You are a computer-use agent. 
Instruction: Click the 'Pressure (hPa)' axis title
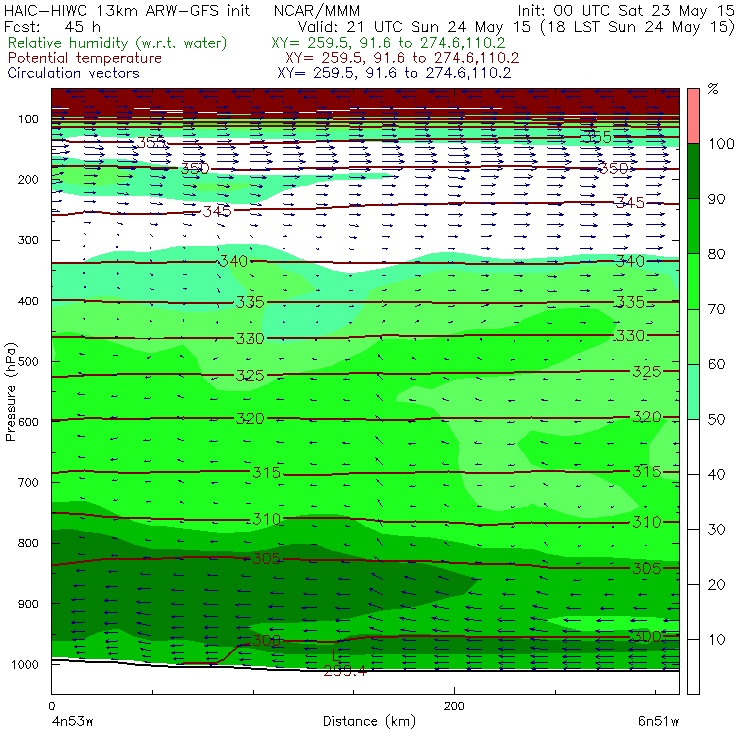[11, 392]
